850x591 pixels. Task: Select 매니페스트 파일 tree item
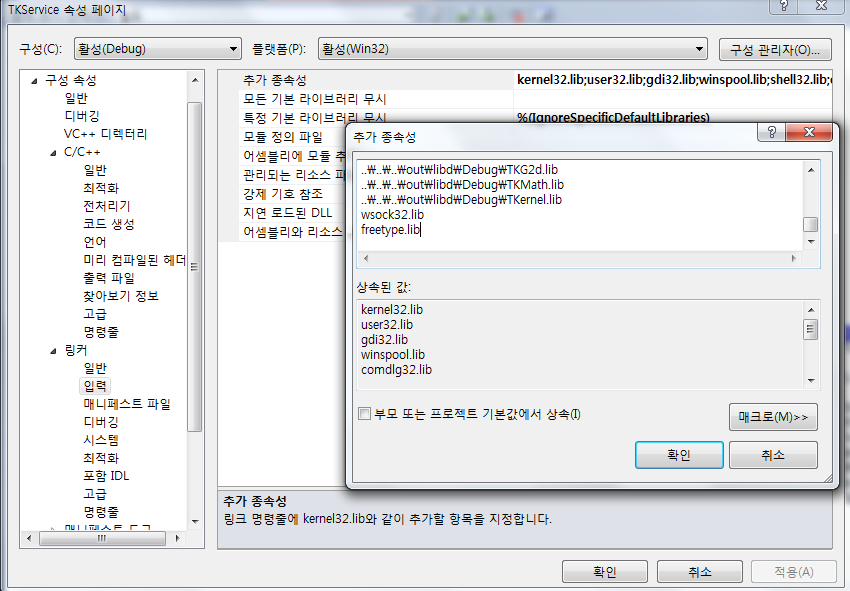click(x=127, y=404)
